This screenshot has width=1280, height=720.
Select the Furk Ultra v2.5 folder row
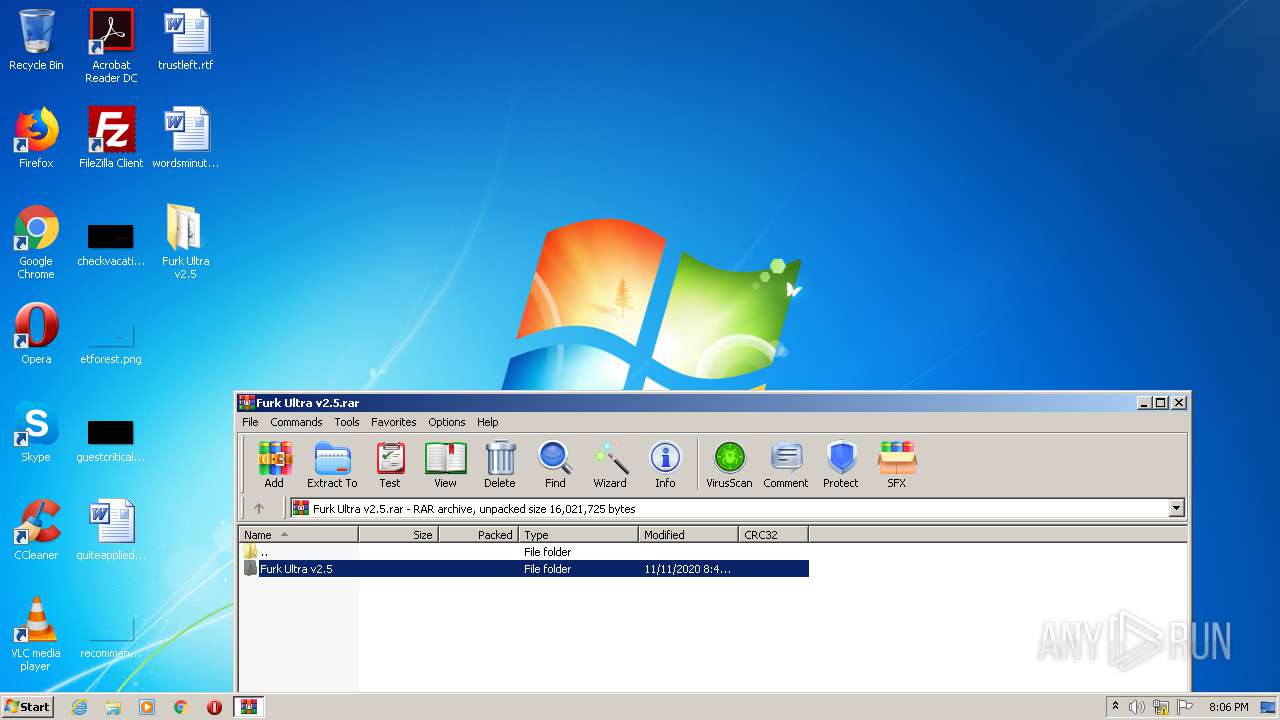[524, 569]
